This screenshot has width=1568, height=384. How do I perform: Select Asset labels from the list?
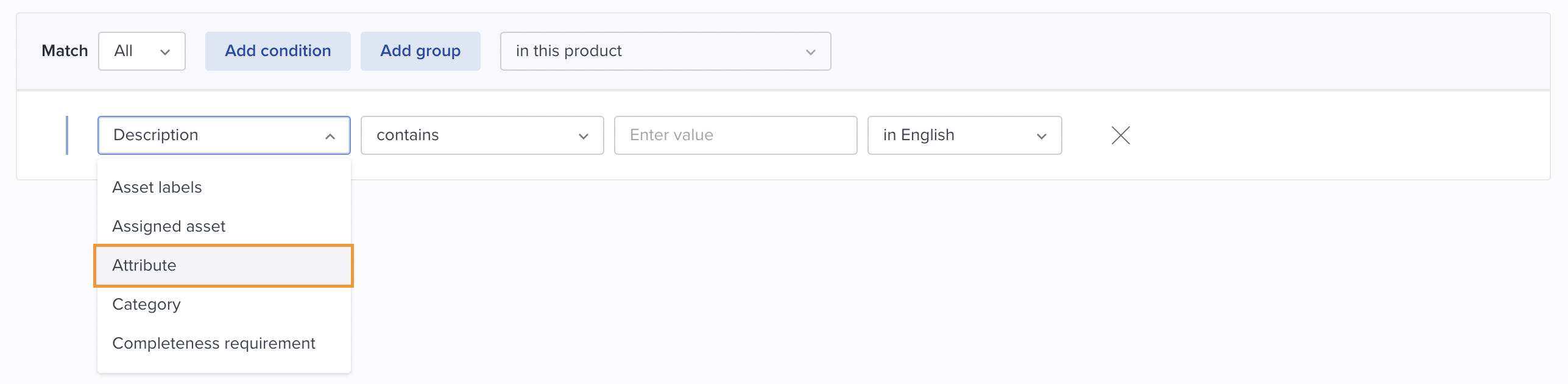coord(224,187)
